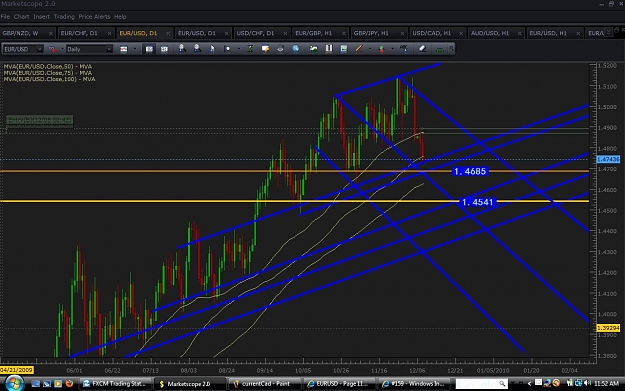The width and height of the screenshot is (625, 391).
Task: Select the orange line drawing tool
Action: (x=359, y=49)
